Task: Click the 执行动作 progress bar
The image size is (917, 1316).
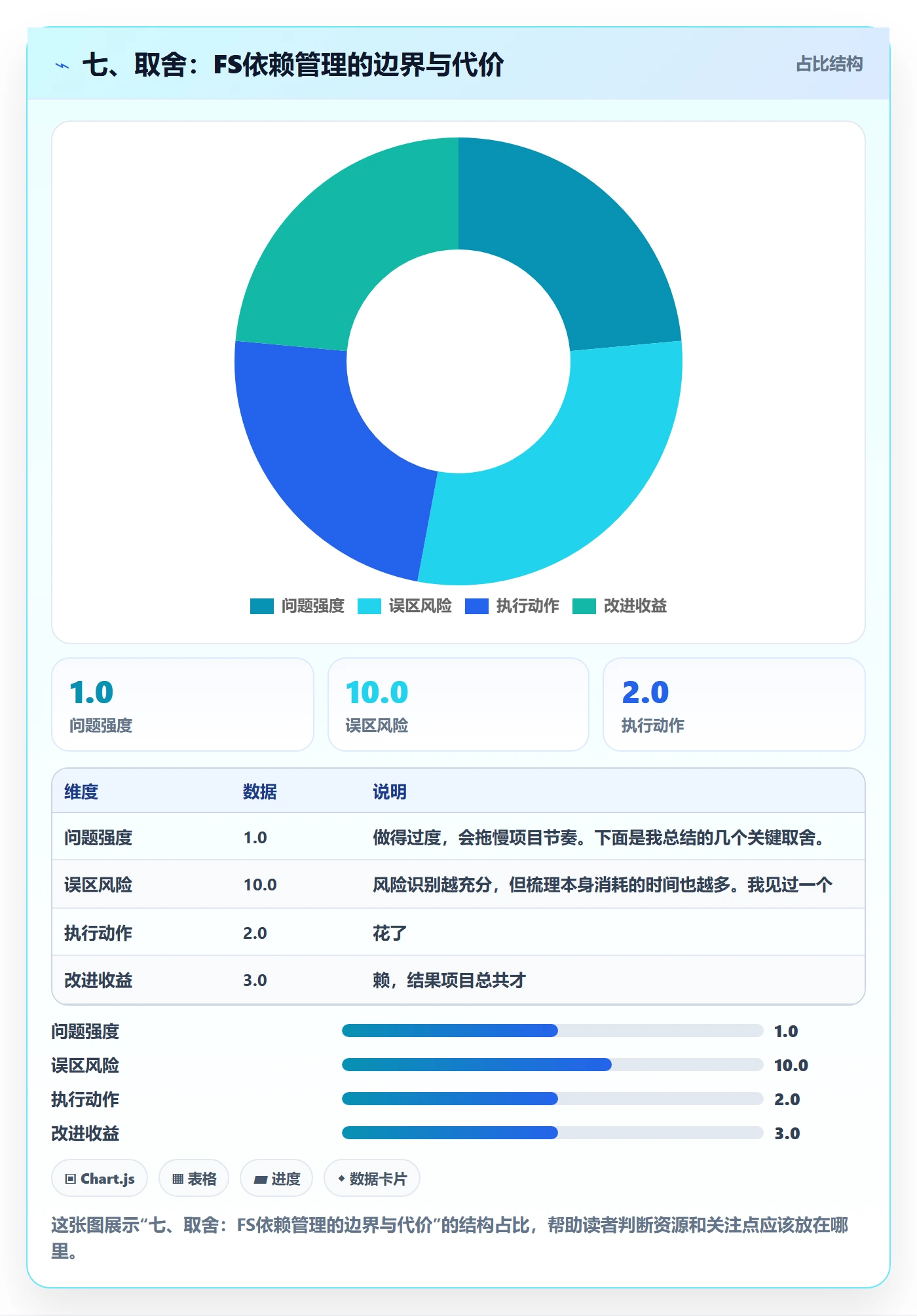Action: tap(552, 1099)
